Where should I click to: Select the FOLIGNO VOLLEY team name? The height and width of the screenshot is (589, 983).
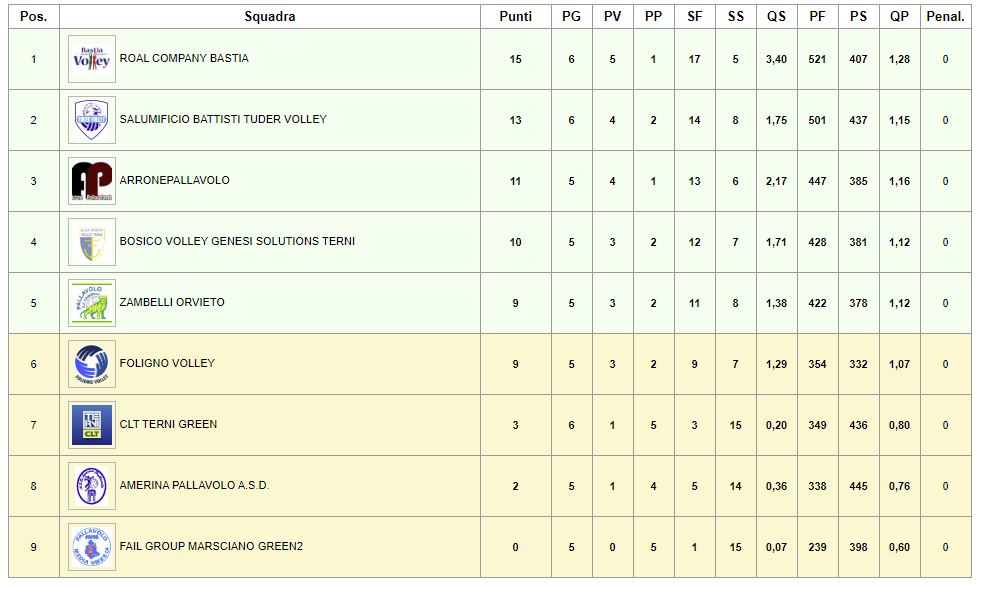point(167,363)
